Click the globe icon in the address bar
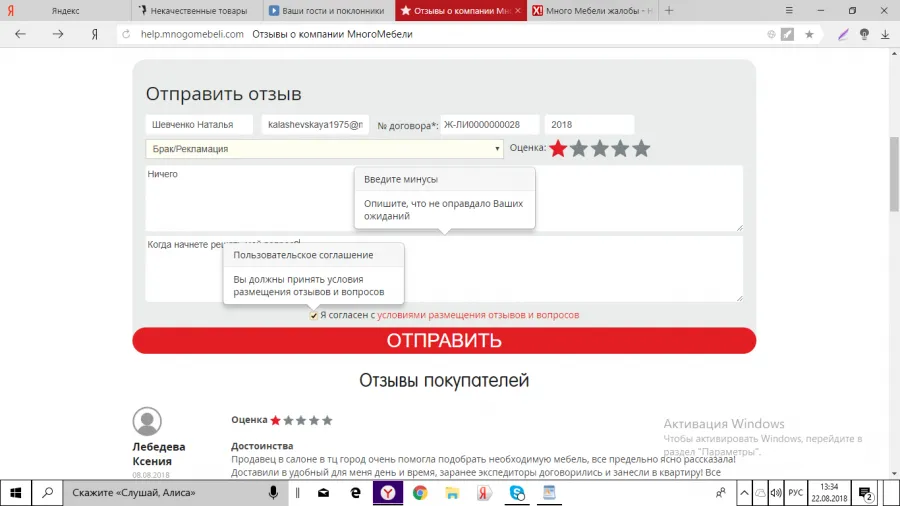The width and height of the screenshot is (900, 506). 771,34
